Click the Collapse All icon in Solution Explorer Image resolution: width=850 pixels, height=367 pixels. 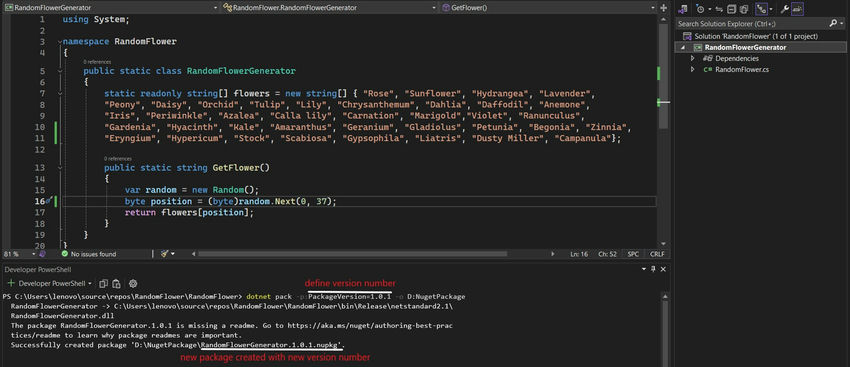click(731, 9)
